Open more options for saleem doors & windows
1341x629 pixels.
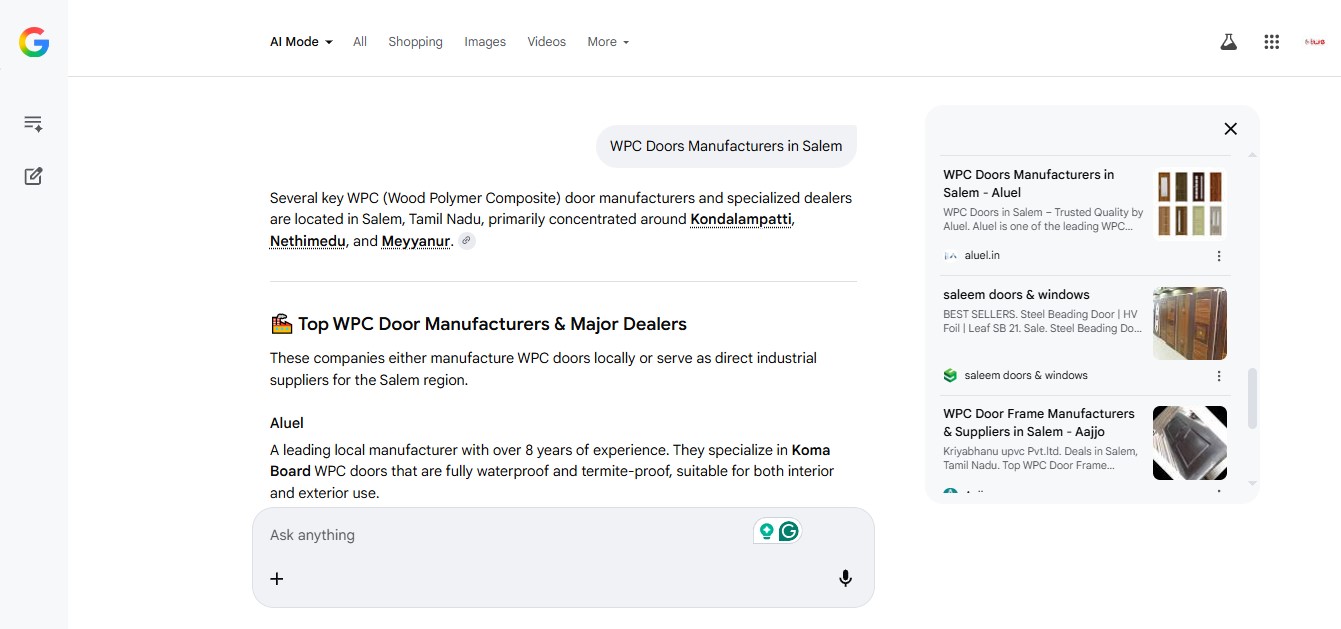[x=1219, y=376]
